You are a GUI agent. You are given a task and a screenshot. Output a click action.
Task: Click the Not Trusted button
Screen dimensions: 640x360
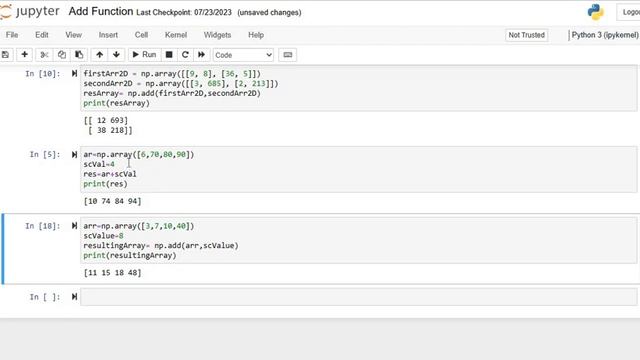(527, 35)
